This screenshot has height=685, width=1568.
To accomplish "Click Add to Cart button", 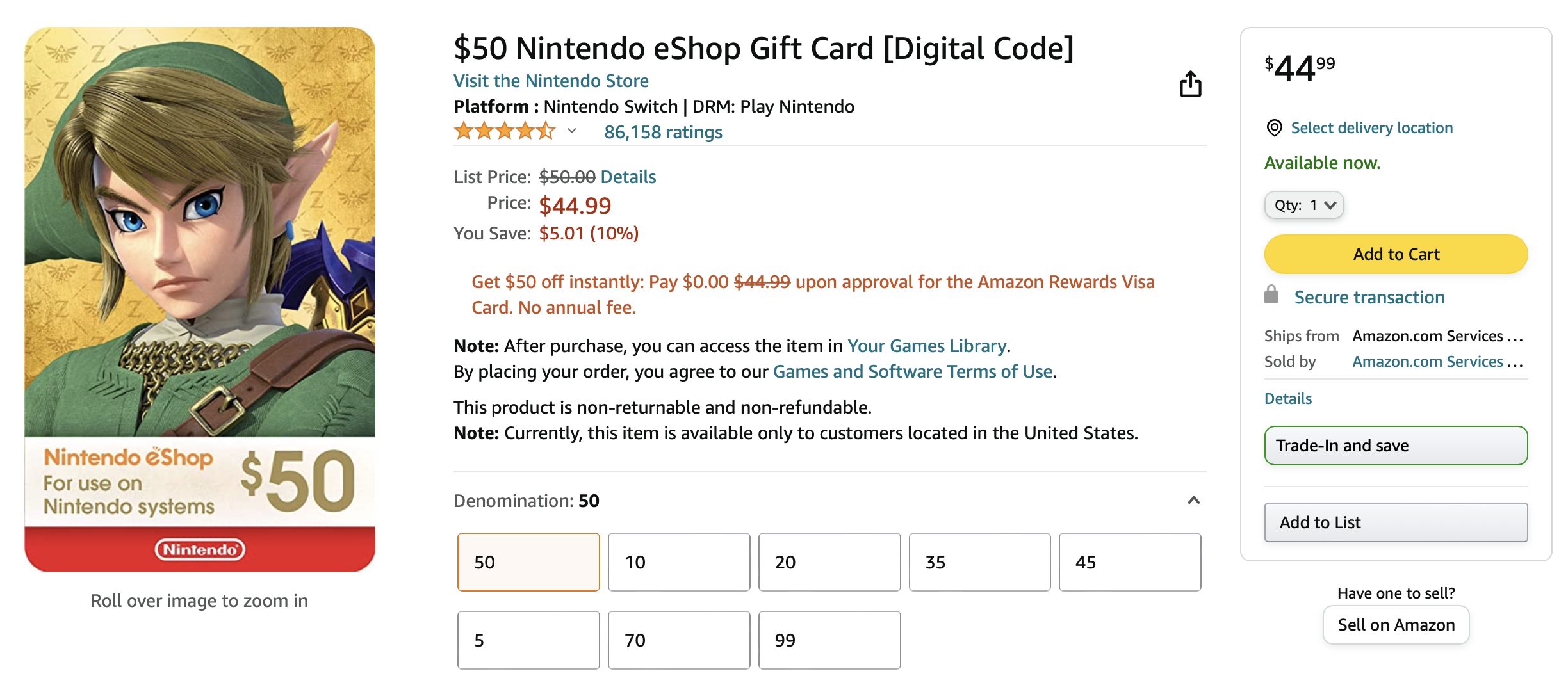I will coord(1396,254).
